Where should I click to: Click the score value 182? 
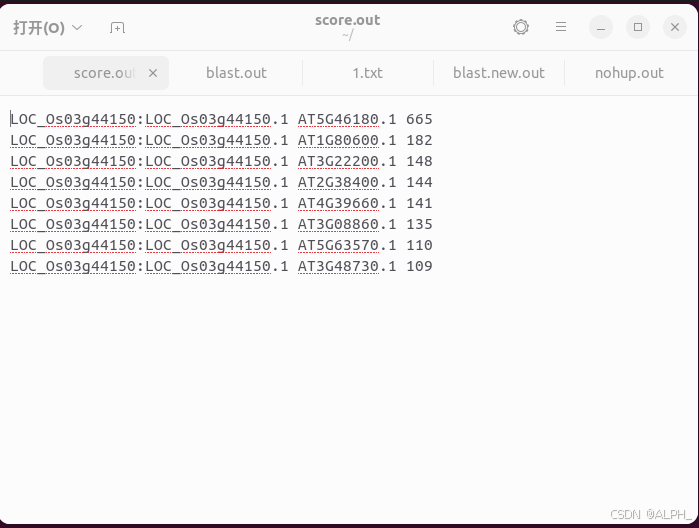419,140
